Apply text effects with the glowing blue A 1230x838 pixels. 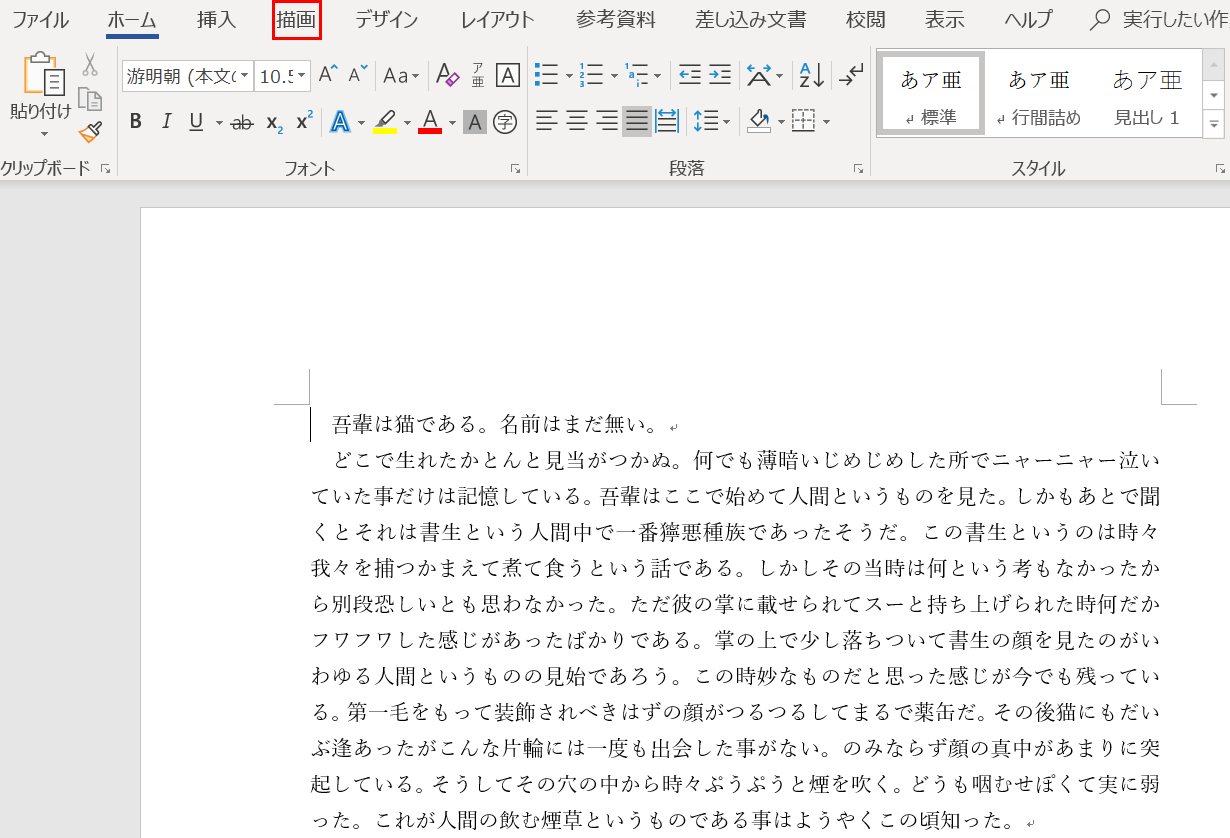[340, 122]
